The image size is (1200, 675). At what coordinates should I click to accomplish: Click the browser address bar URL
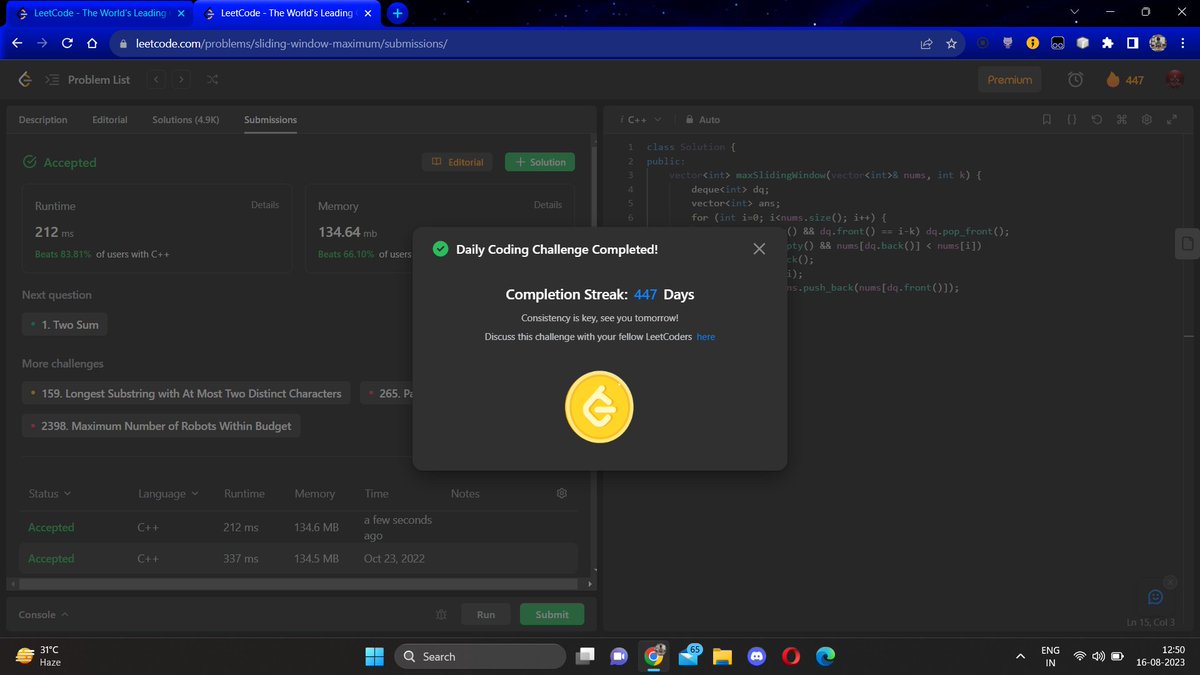[x=291, y=44]
